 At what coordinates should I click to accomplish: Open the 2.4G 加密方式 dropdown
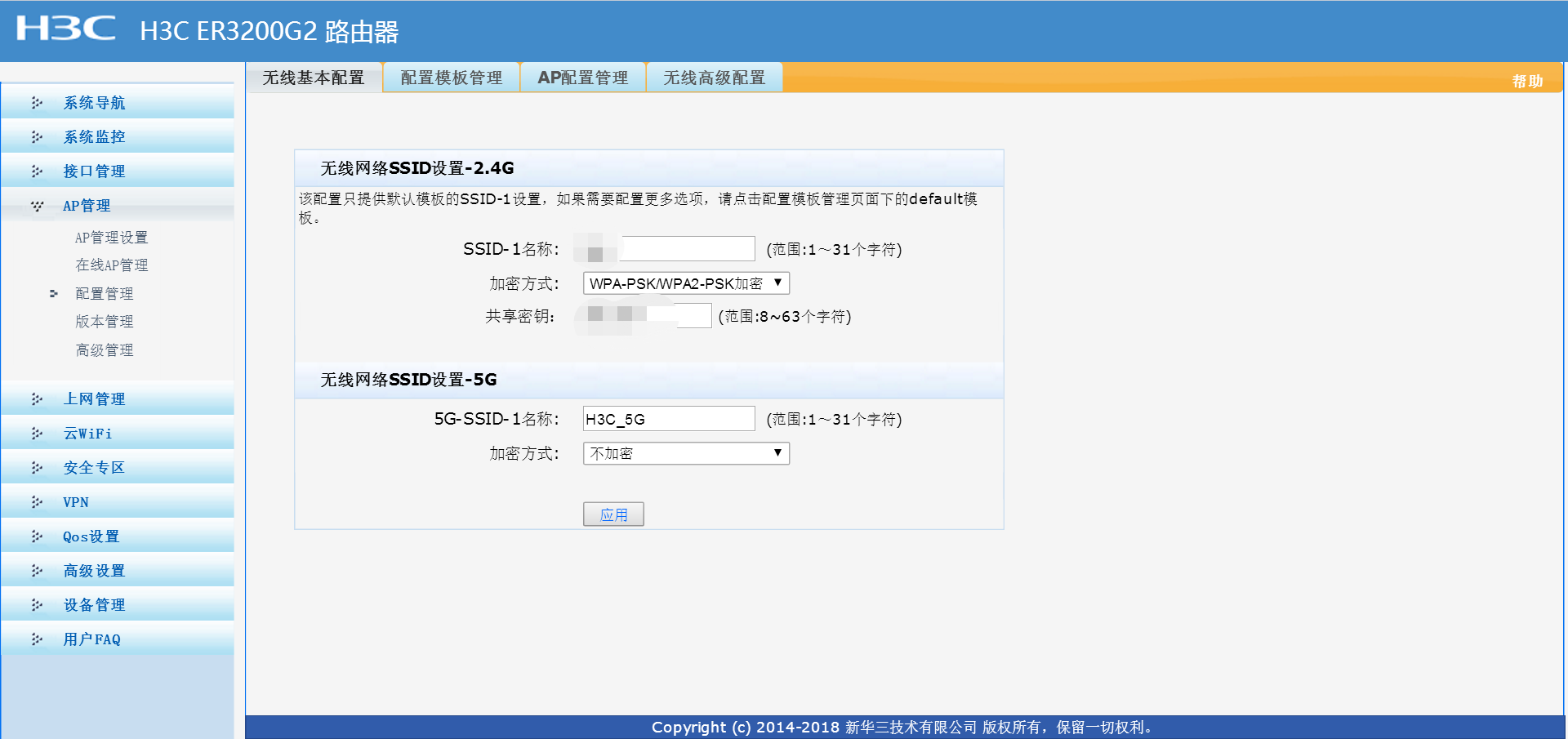click(686, 283)
